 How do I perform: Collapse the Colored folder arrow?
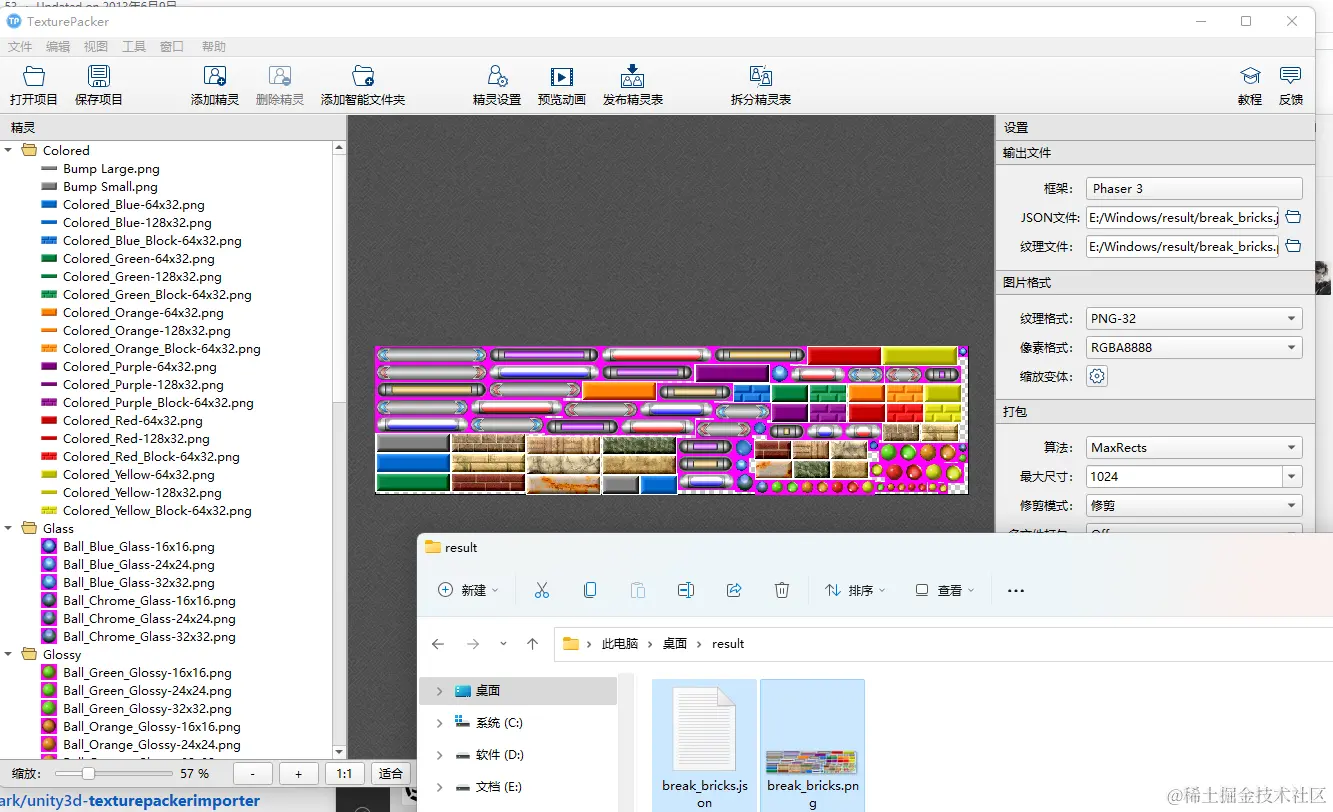click(x=9, y=151)
